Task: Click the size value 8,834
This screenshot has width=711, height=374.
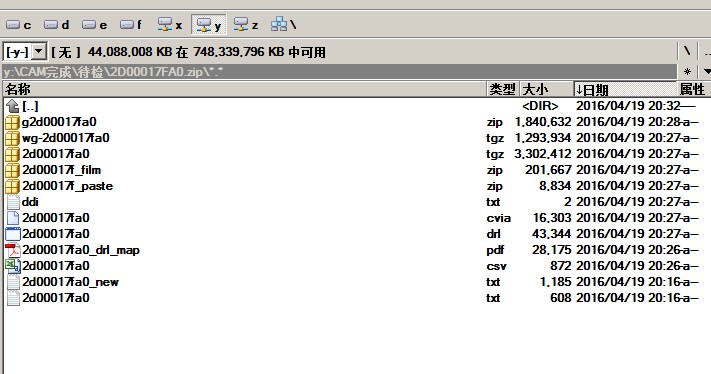Action: 555,186
